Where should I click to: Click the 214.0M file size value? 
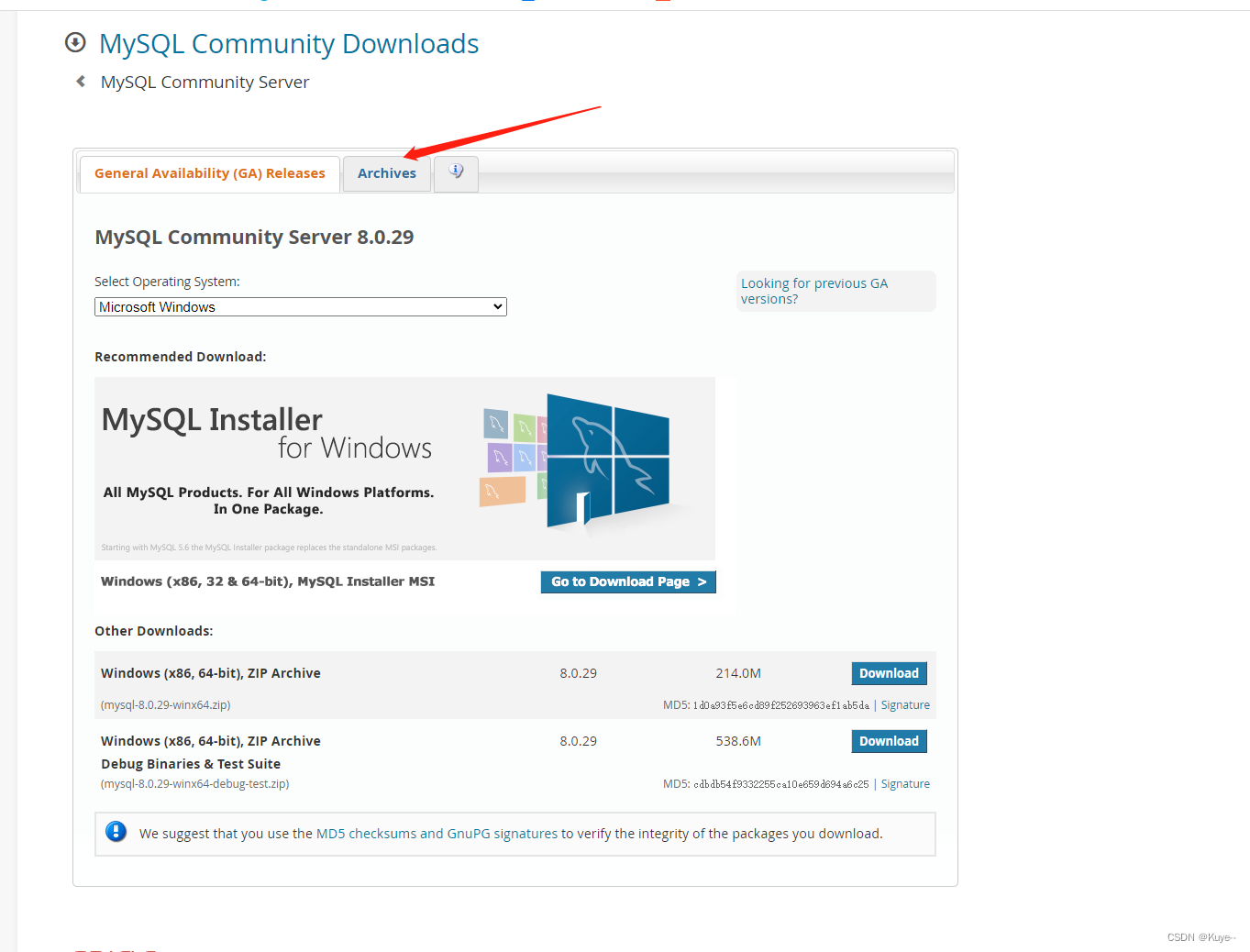(x=738, y=673)
